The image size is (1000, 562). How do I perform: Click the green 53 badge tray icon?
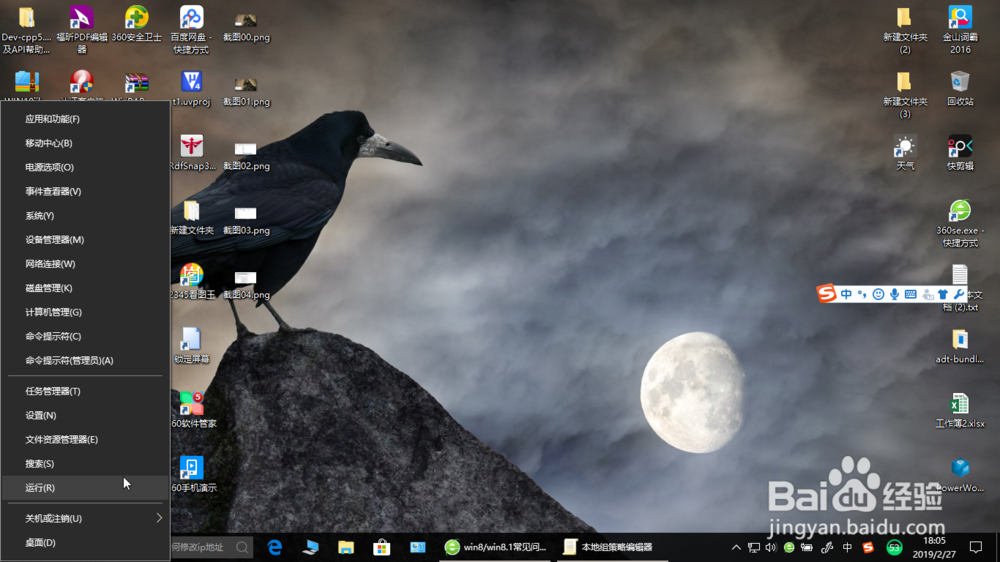click(x=894, y=547)
